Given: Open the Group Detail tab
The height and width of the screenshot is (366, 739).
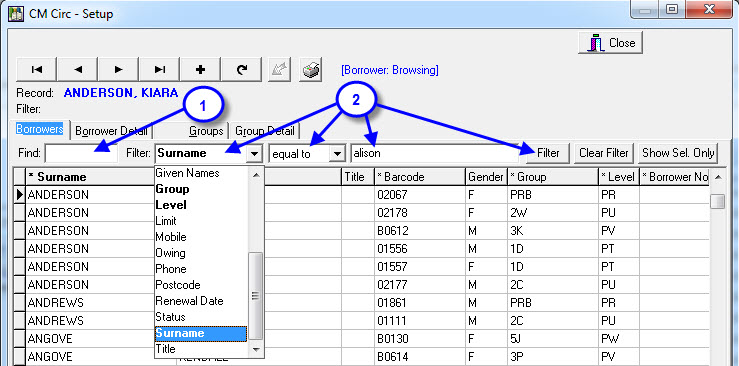Looking at the screenshot, I should [264, 130].
